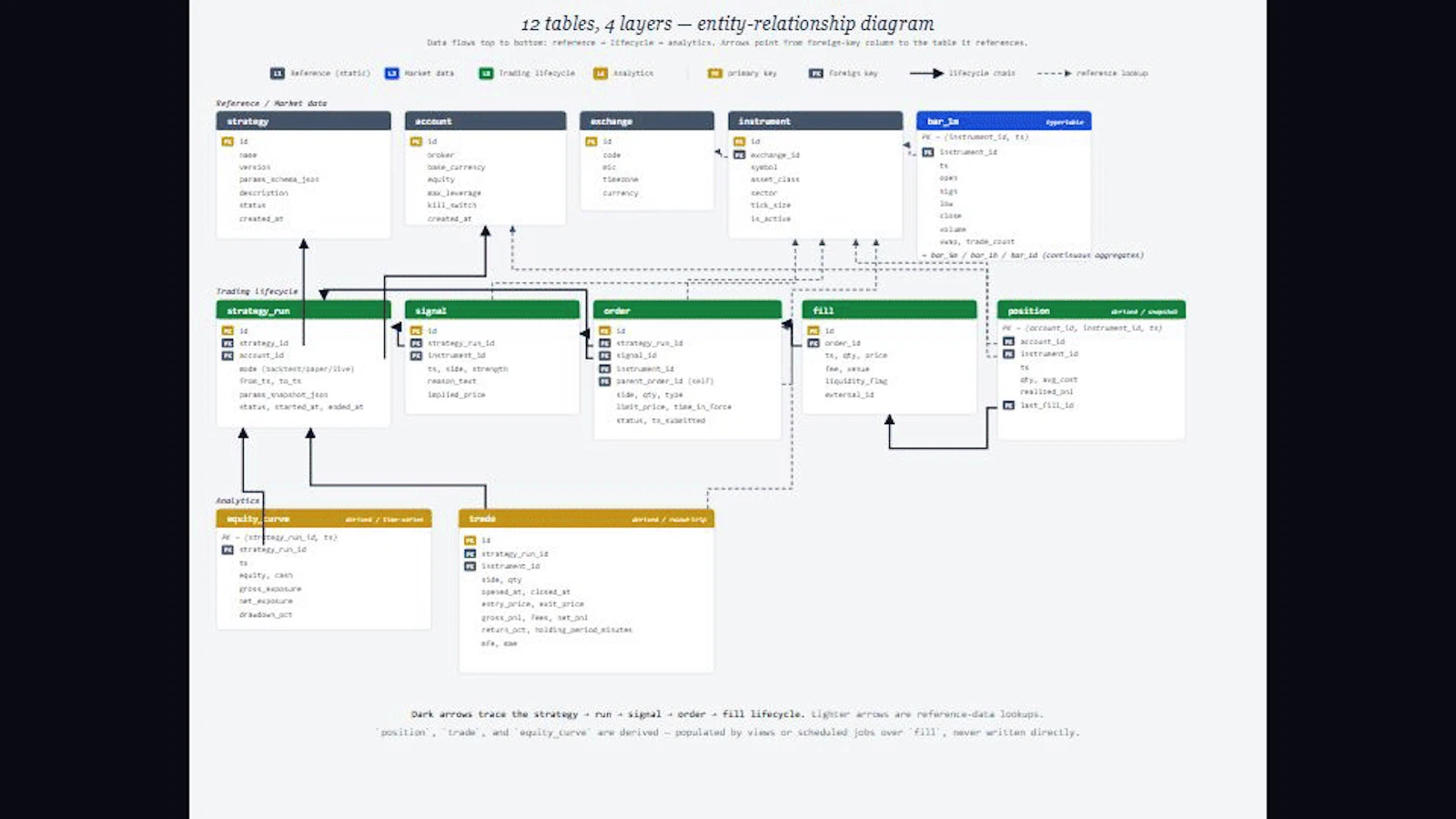Click the 'Analytics' section label above equity_curve

coord(238,500)
